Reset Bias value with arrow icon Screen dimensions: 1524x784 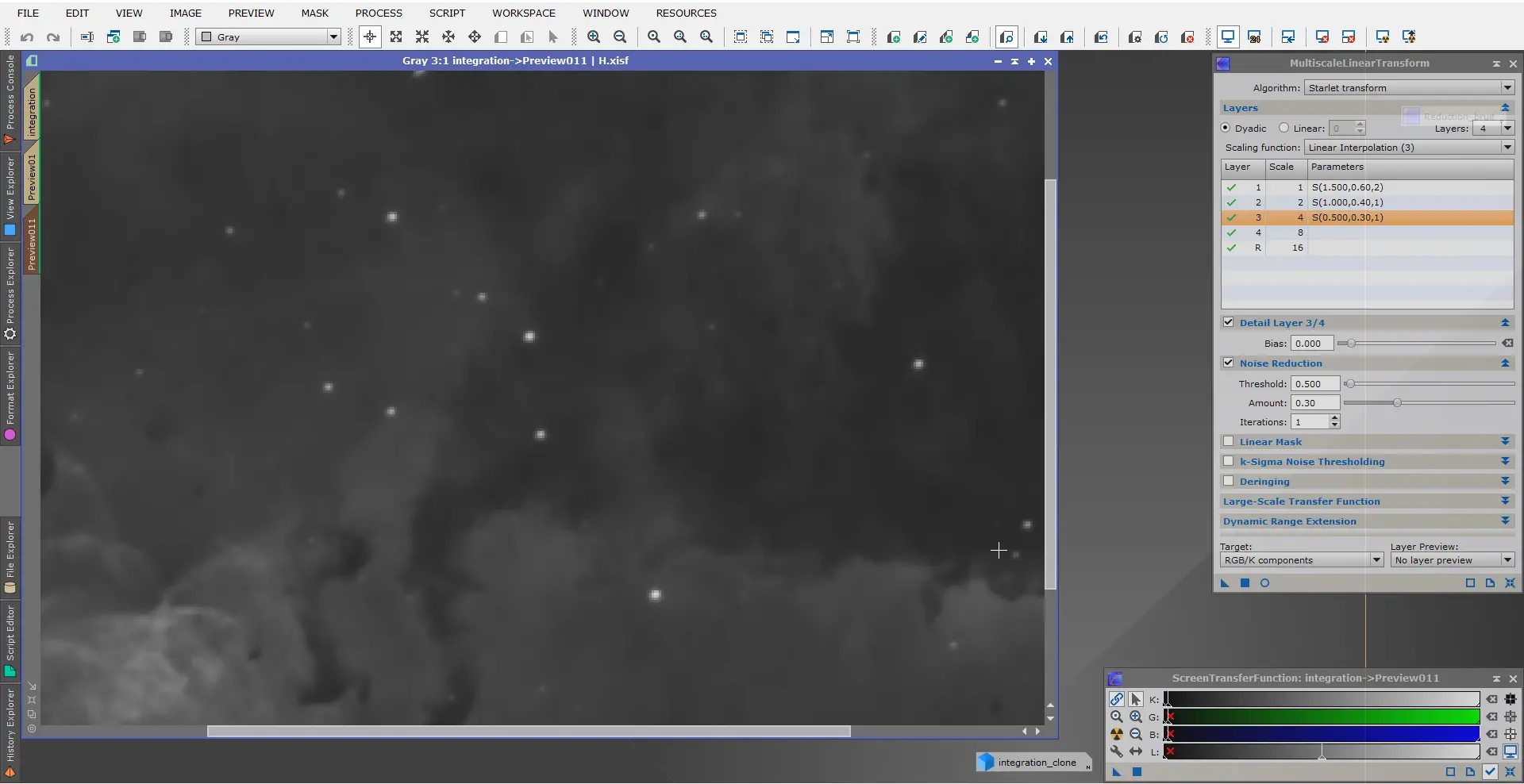[x=1507, y=343]
